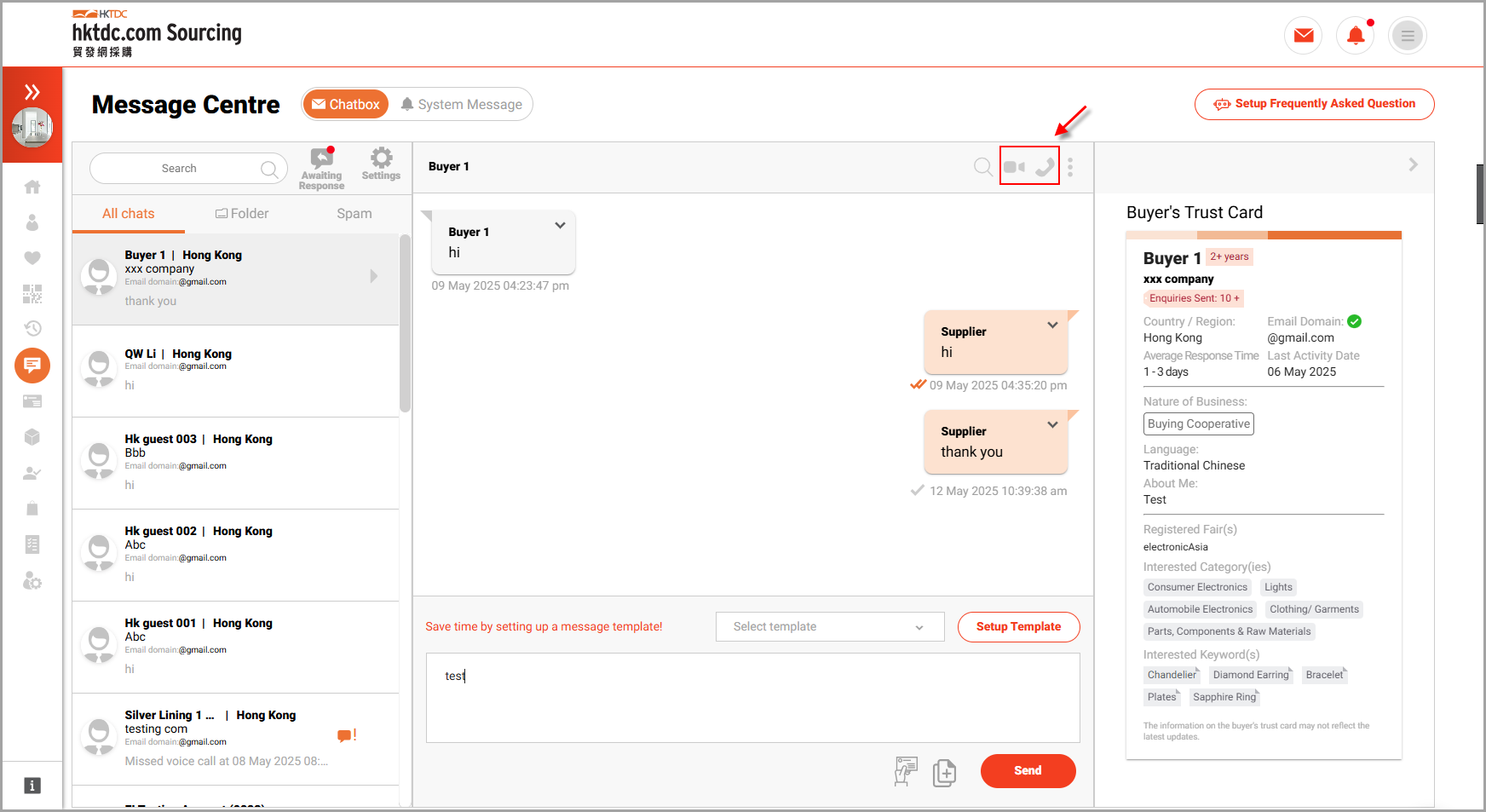
Task: Open the person icon in sidebar
Action: 32,222
